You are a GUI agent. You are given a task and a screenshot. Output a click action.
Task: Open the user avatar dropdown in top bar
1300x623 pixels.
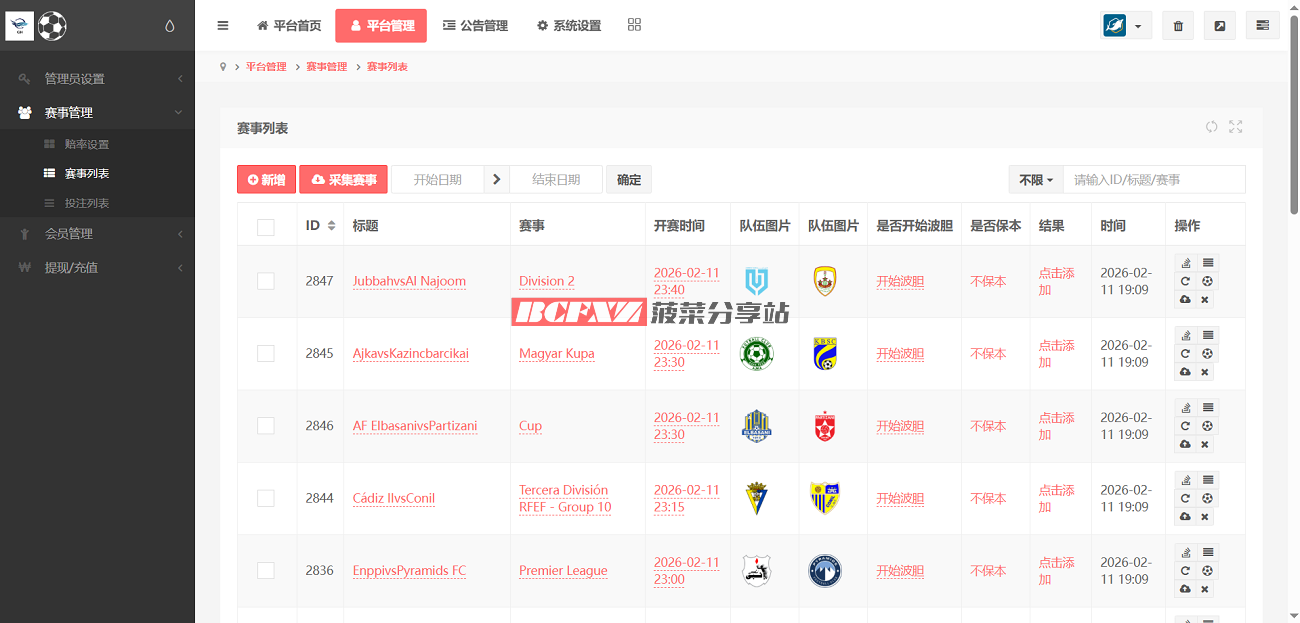point(1125,26)
